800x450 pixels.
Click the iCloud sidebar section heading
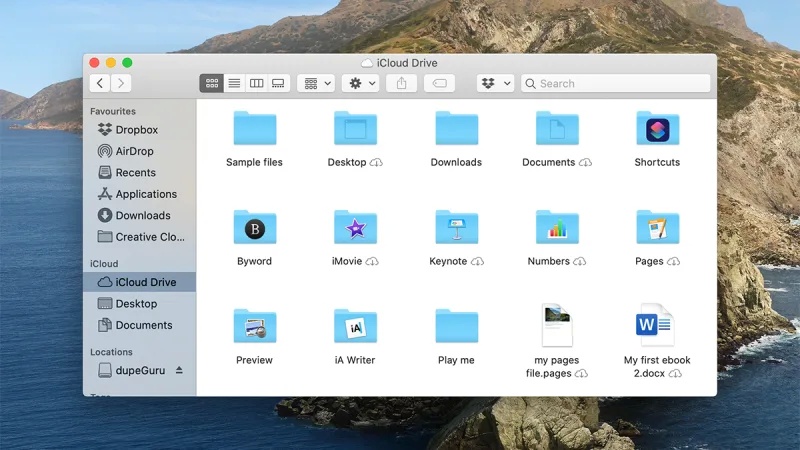pyautogui.click(x=104, y=264)
